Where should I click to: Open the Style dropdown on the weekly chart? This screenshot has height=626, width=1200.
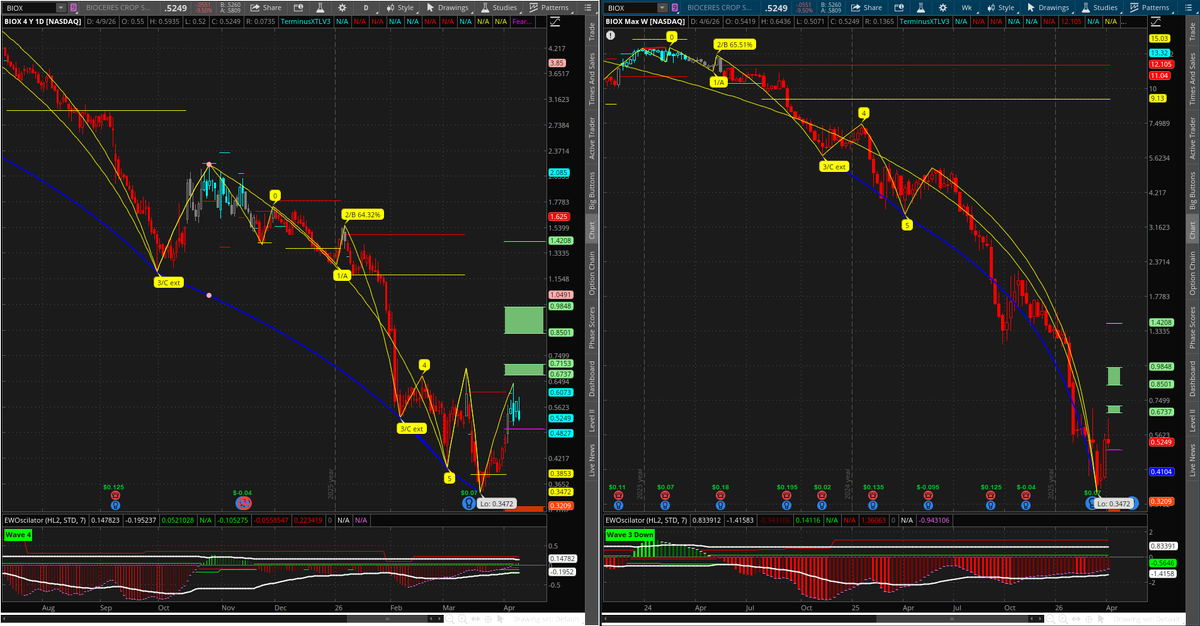[x=1001, y=8]
